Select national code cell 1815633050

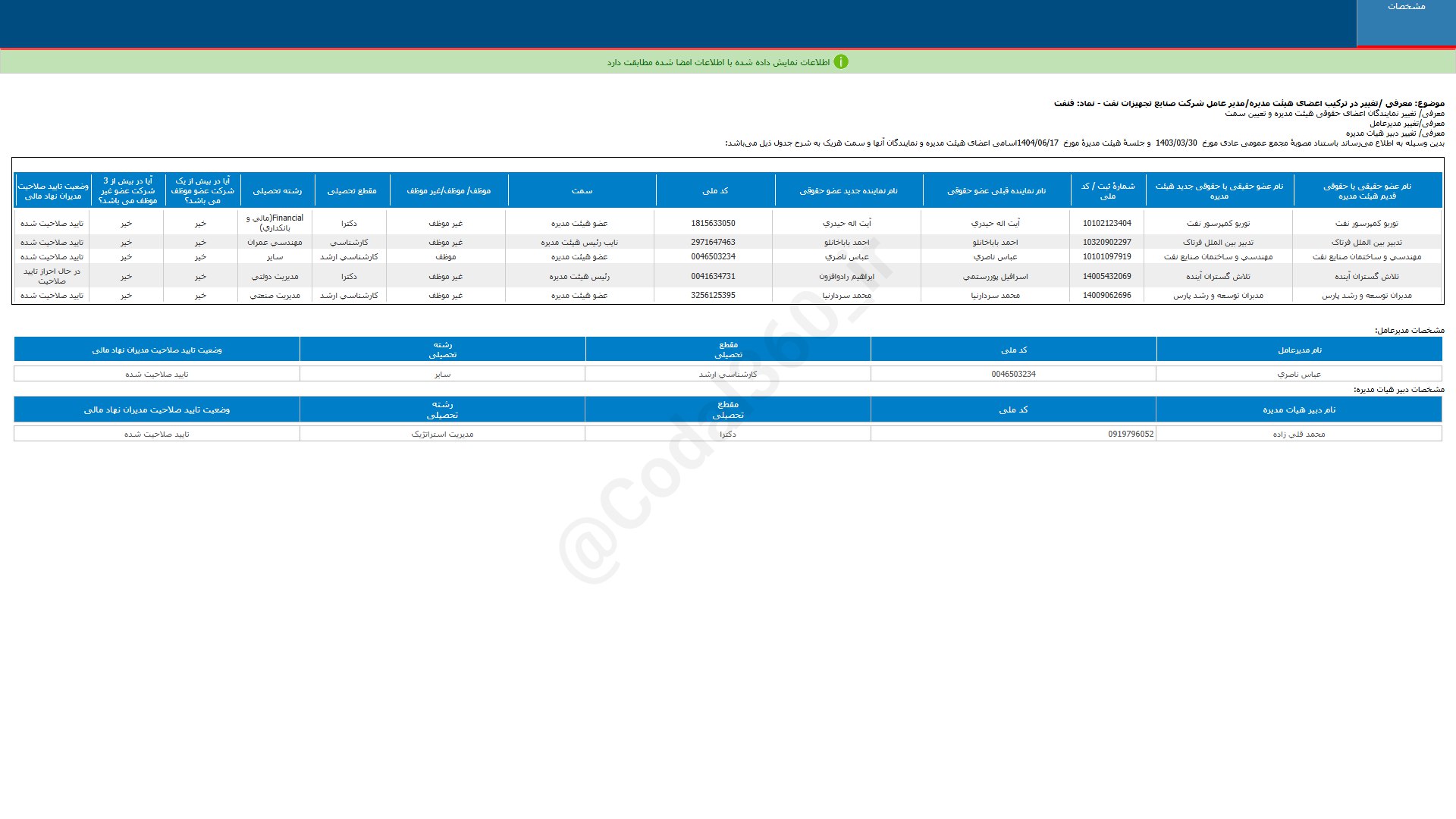713,224
